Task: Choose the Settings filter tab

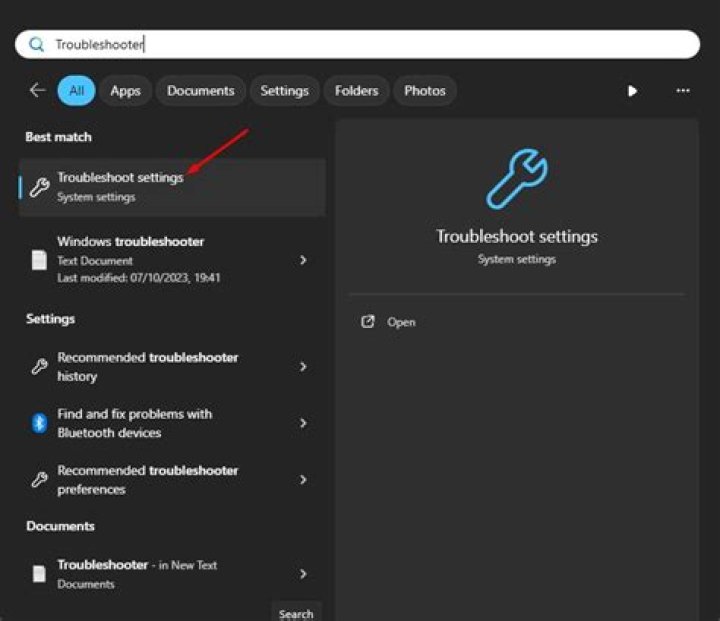Action: (x=285, y=90)
